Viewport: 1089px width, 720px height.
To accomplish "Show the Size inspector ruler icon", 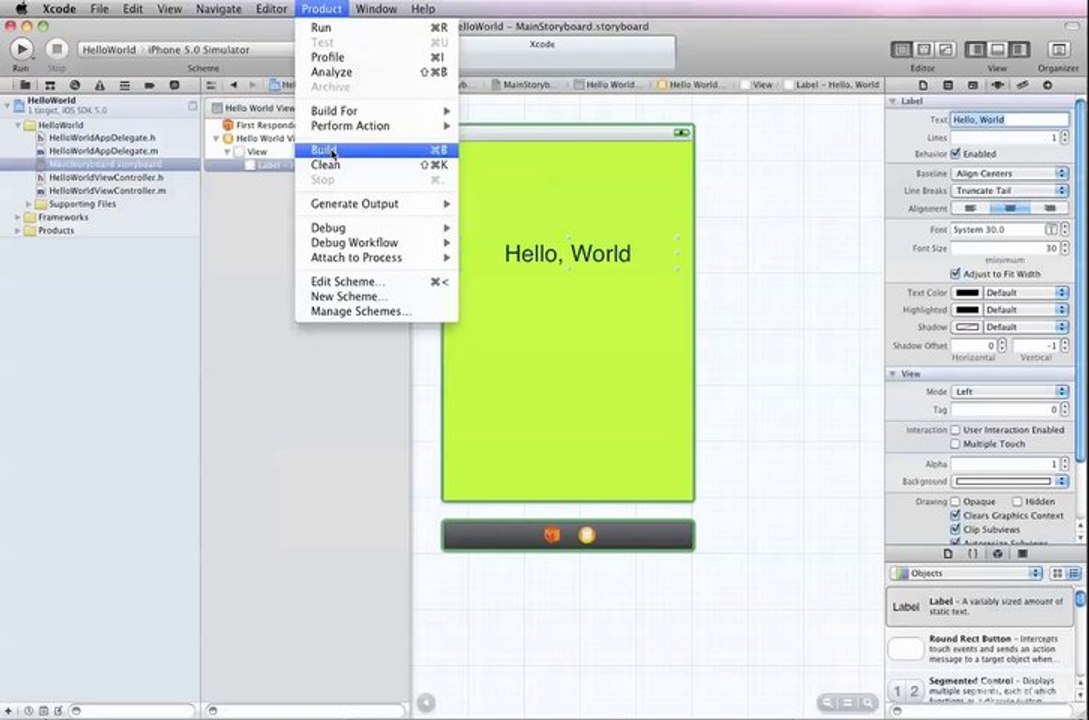I will pos(1022,85).
